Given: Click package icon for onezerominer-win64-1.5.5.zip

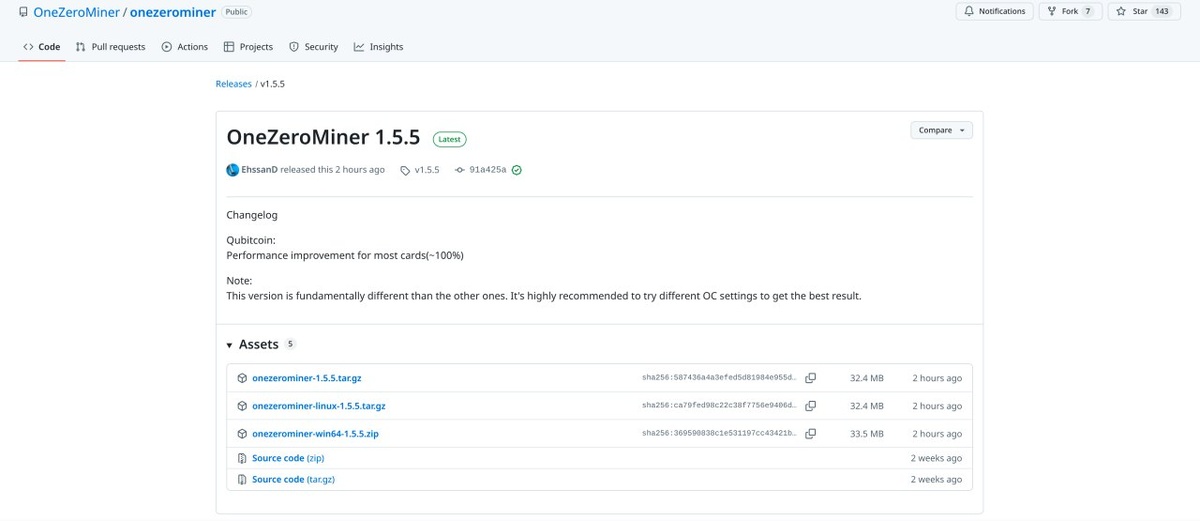Looking at the screenshot, I should 242,434.
